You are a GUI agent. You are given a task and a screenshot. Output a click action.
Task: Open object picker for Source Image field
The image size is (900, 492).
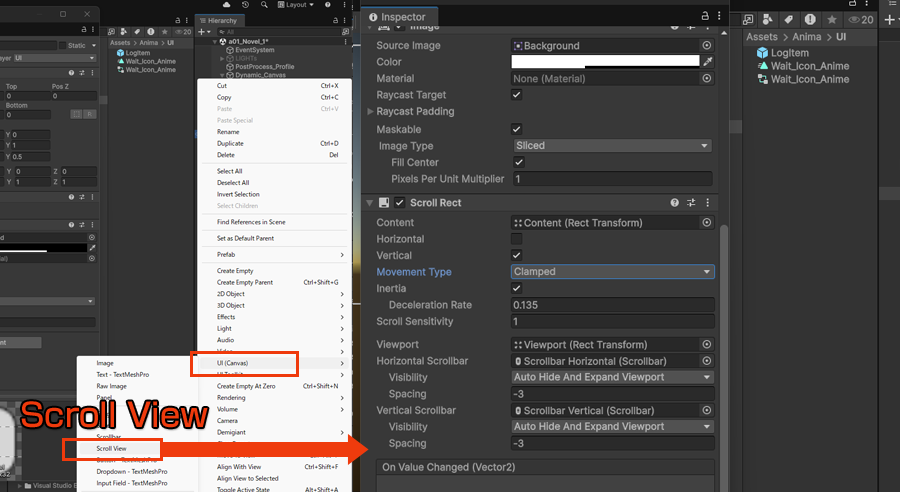click(707, 46)
